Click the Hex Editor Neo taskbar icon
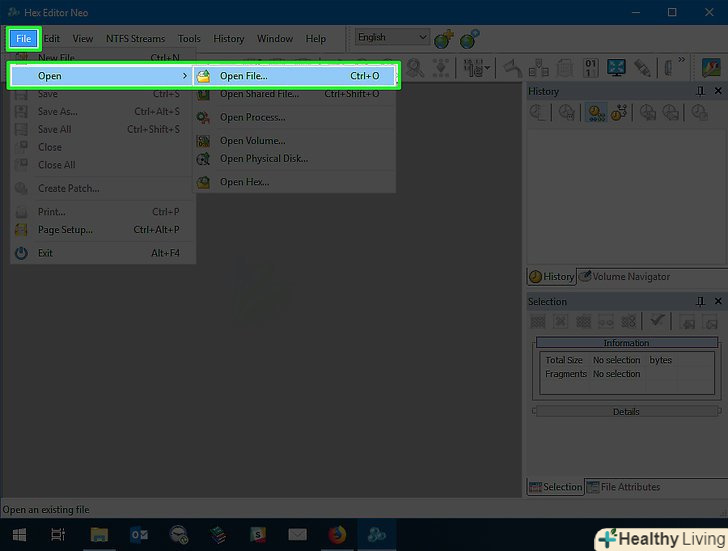The width and height of the screenshot is (728, 551). [377, 535]
